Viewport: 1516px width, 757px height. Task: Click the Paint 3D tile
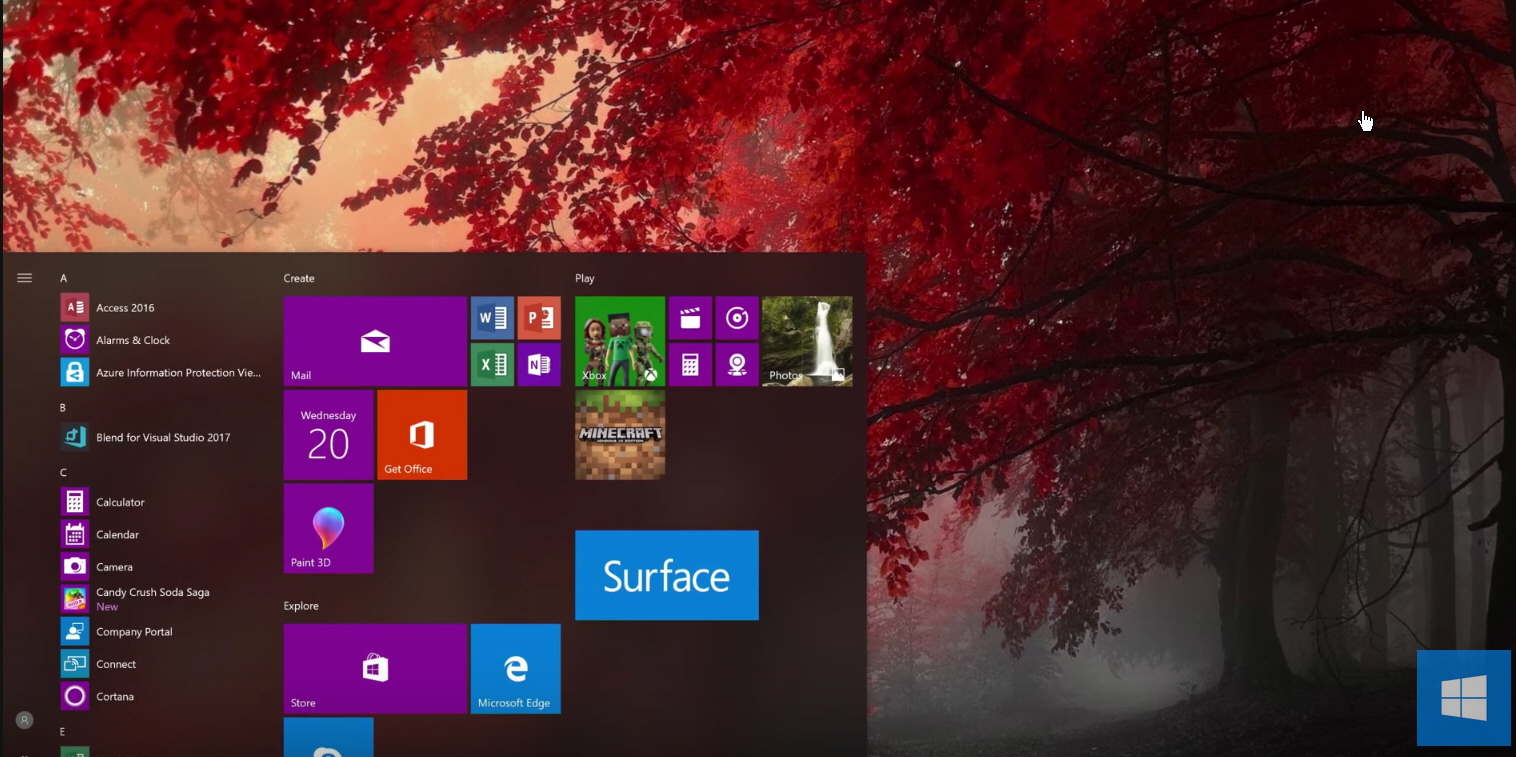[x=328, y=528]
